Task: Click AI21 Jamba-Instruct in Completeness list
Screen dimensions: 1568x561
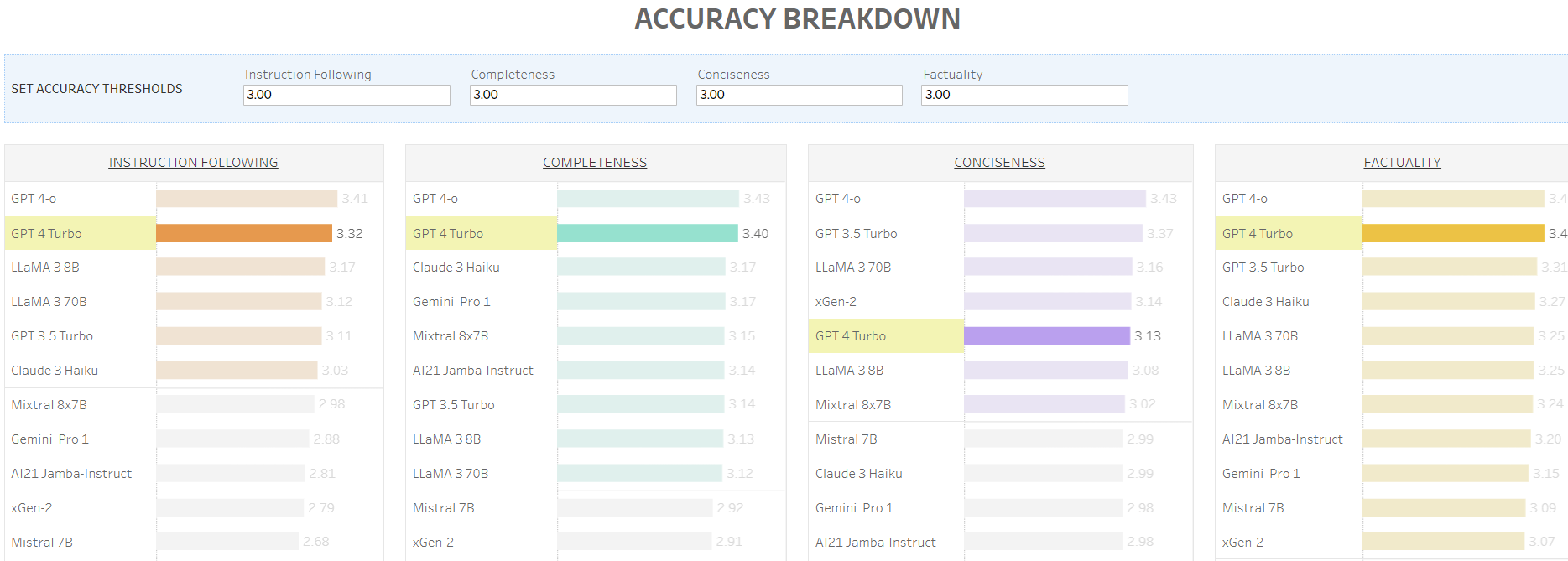Action: [473, 371]
